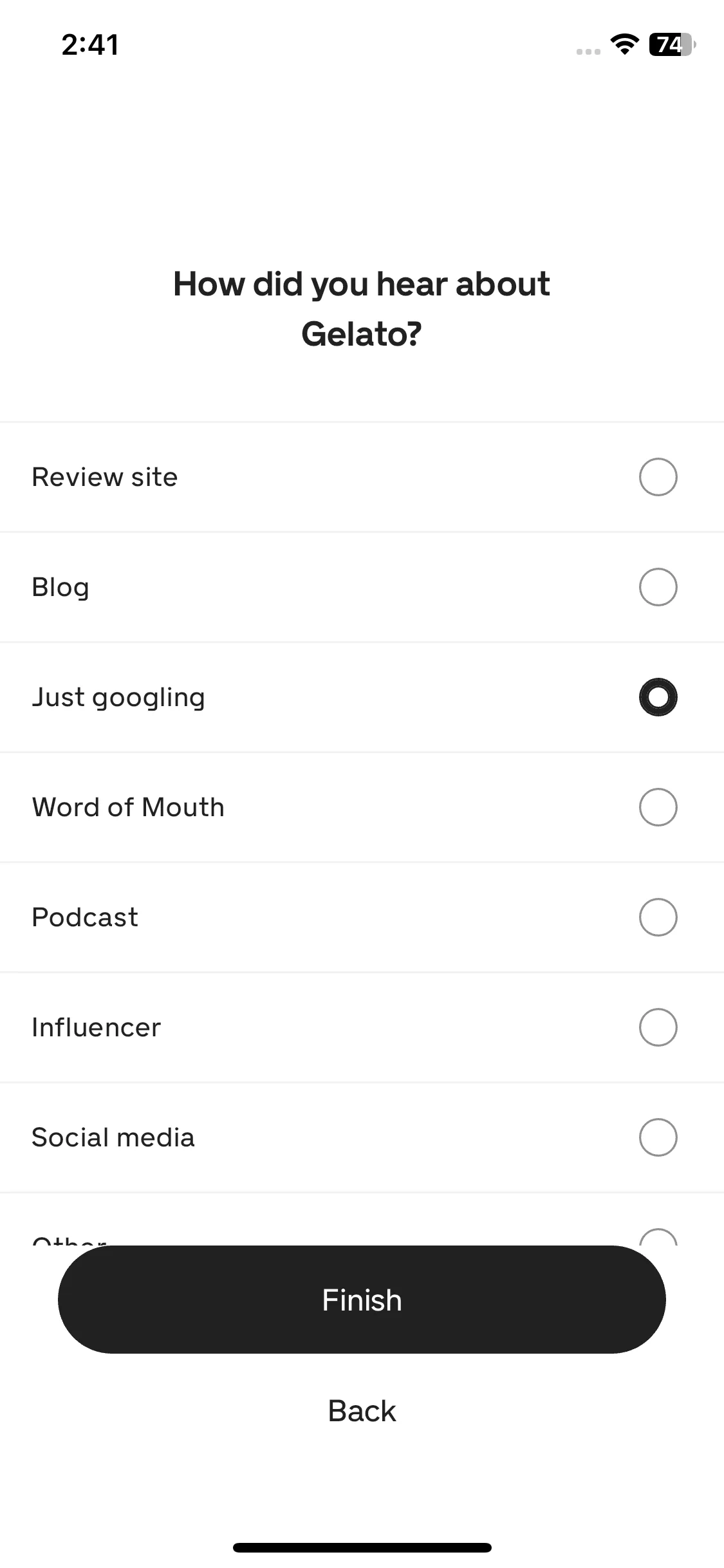Tap the Blog option text
Screen dimensions: 724x1568
pyautogui.click(x=60, y=588)
